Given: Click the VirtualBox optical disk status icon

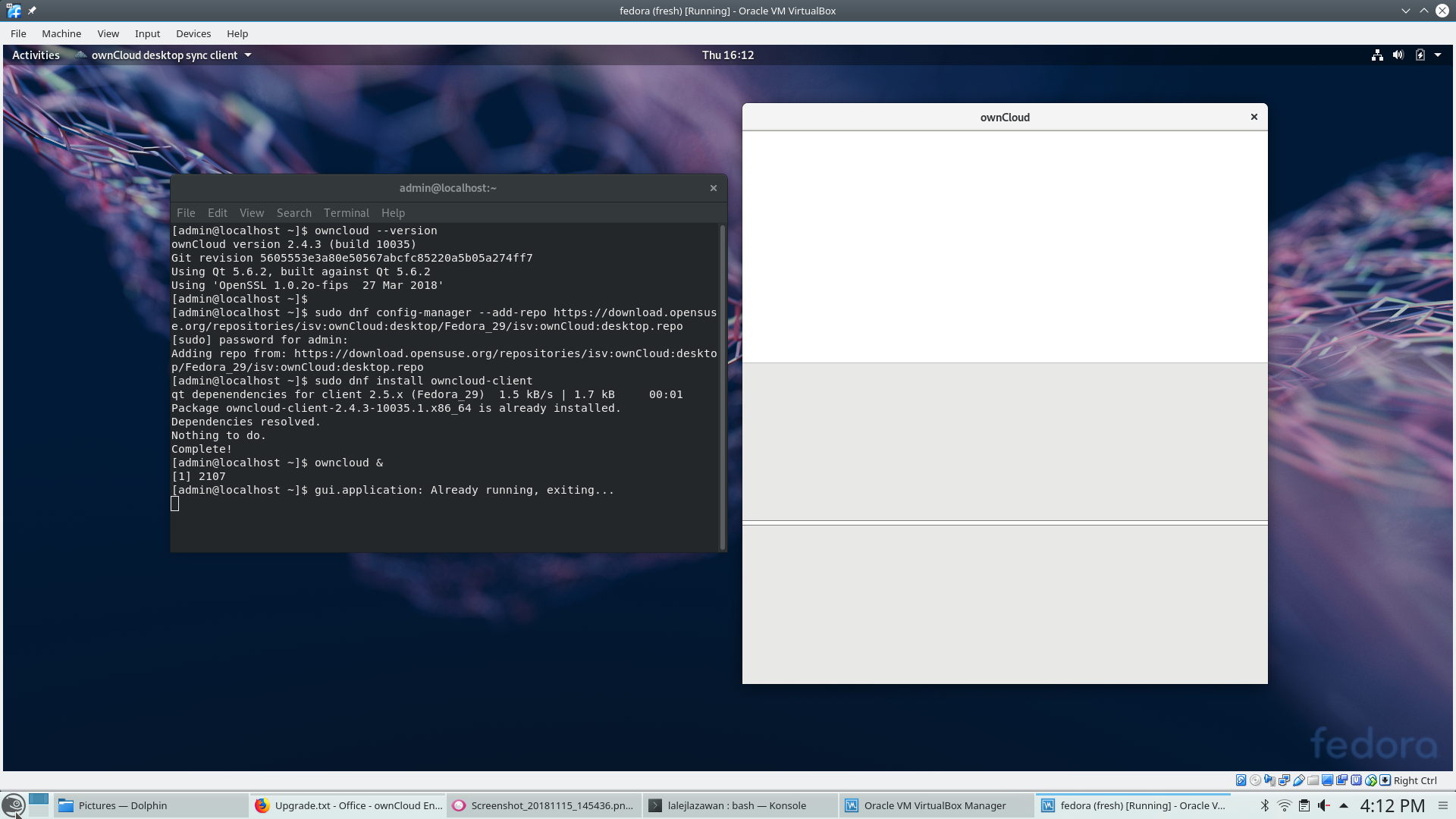Looking at the screenshot, I should pyautogui.click(x=1255, y=780).
